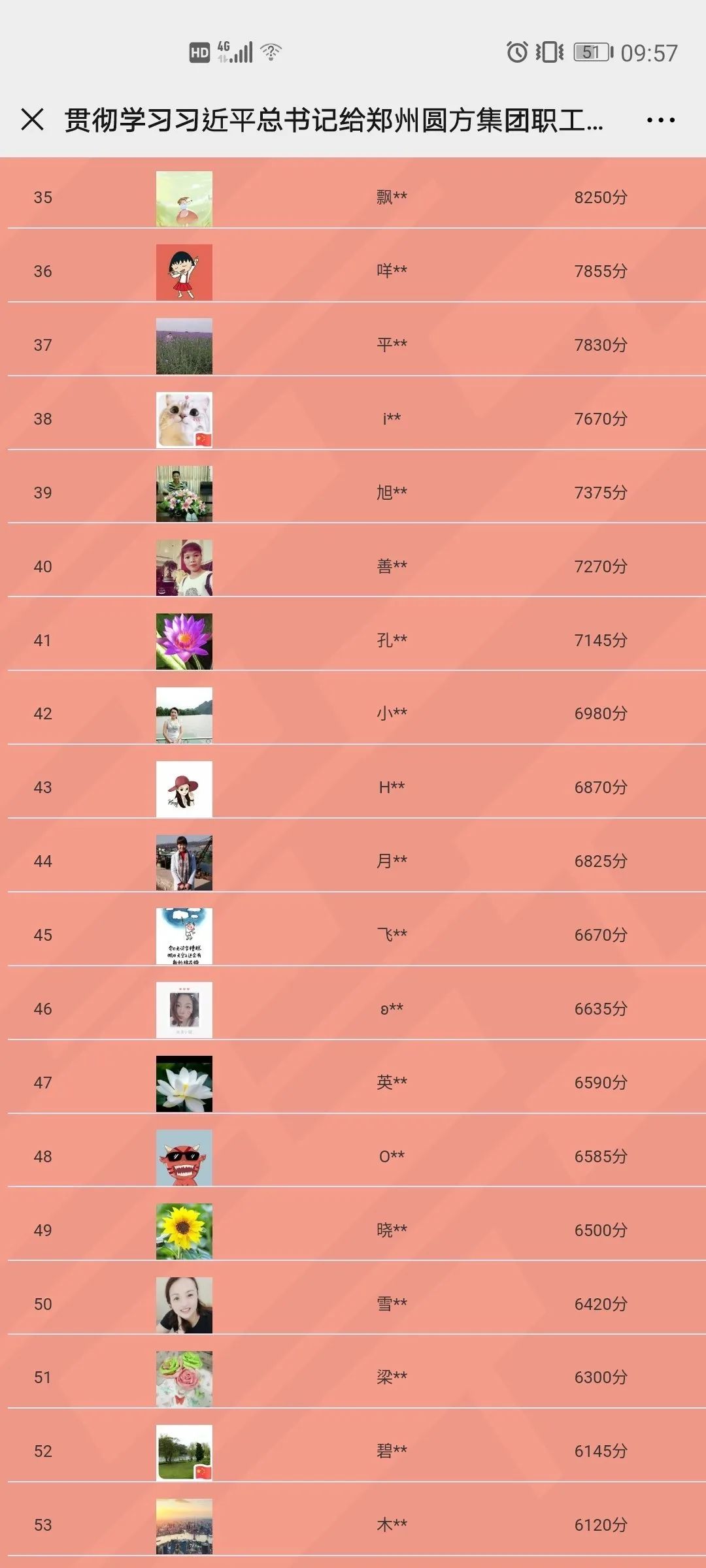This screenshot has height=1568, width=706.
Task: Open the red devil cartoon avatar at rank 48
Action: 184,1158
